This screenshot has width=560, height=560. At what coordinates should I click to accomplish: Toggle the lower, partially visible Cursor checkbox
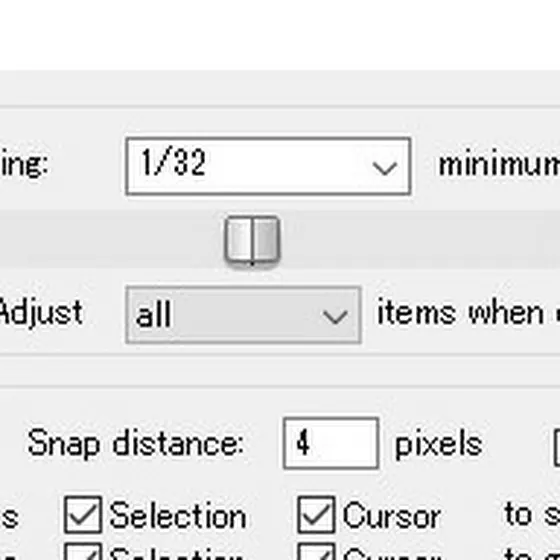(x=316, y=551)
